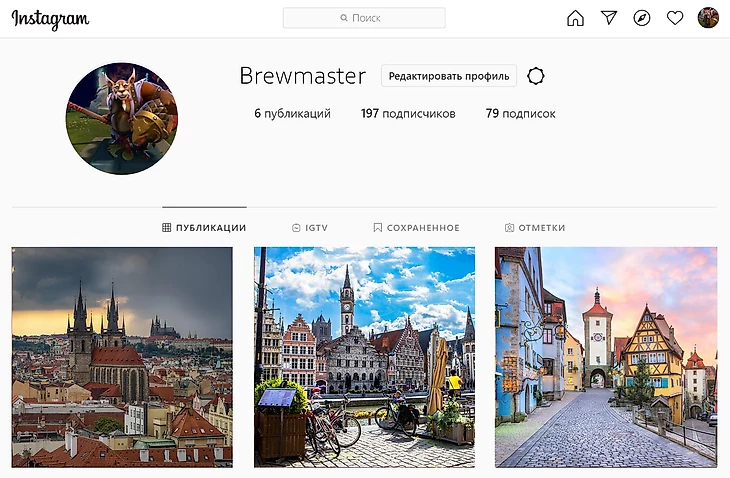Open the clock tower with bicycles post
This screenshot has height=478, width=730.
point(365,357)
